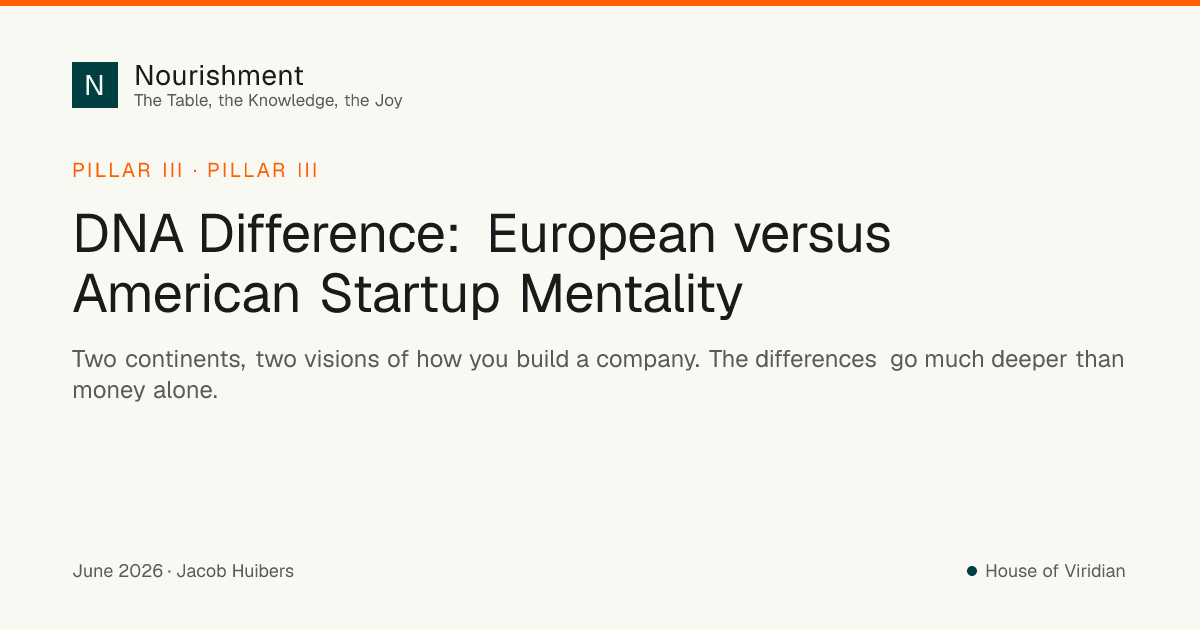Click the June 2026 publication date
This screenshot has height=630, width=1200.
point(117,572)
